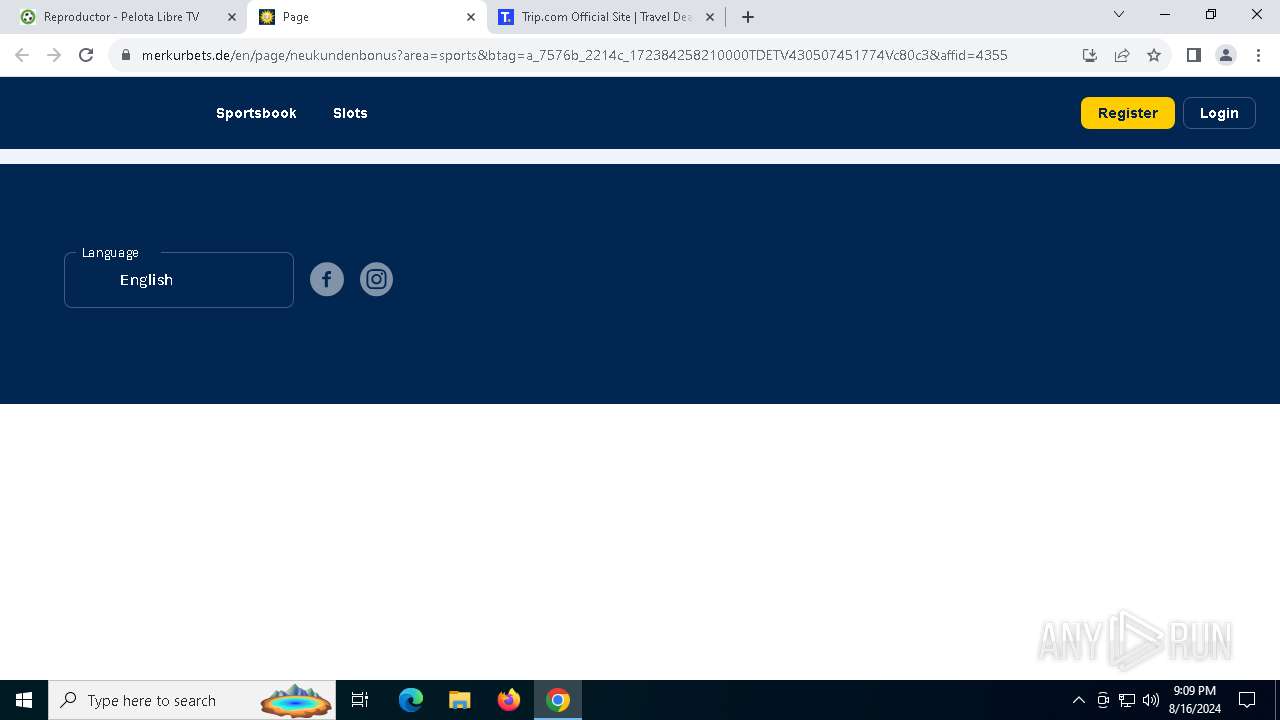The image size is (1280, 720).
Task: Open a new browser tab
Action: pos(748,17)
